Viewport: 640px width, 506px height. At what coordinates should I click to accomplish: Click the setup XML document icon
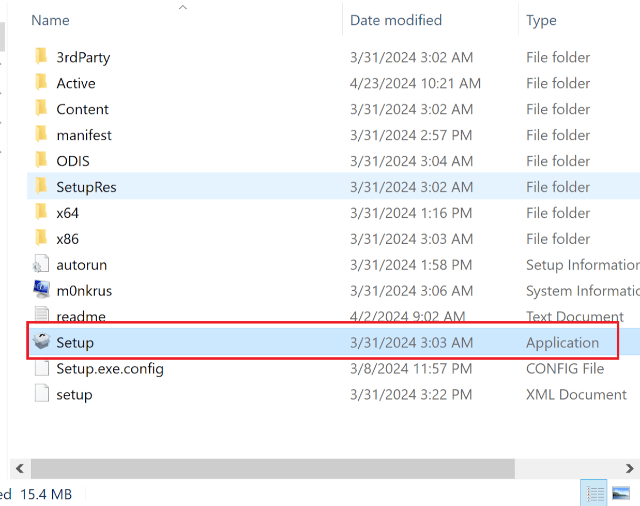[42, 393]
